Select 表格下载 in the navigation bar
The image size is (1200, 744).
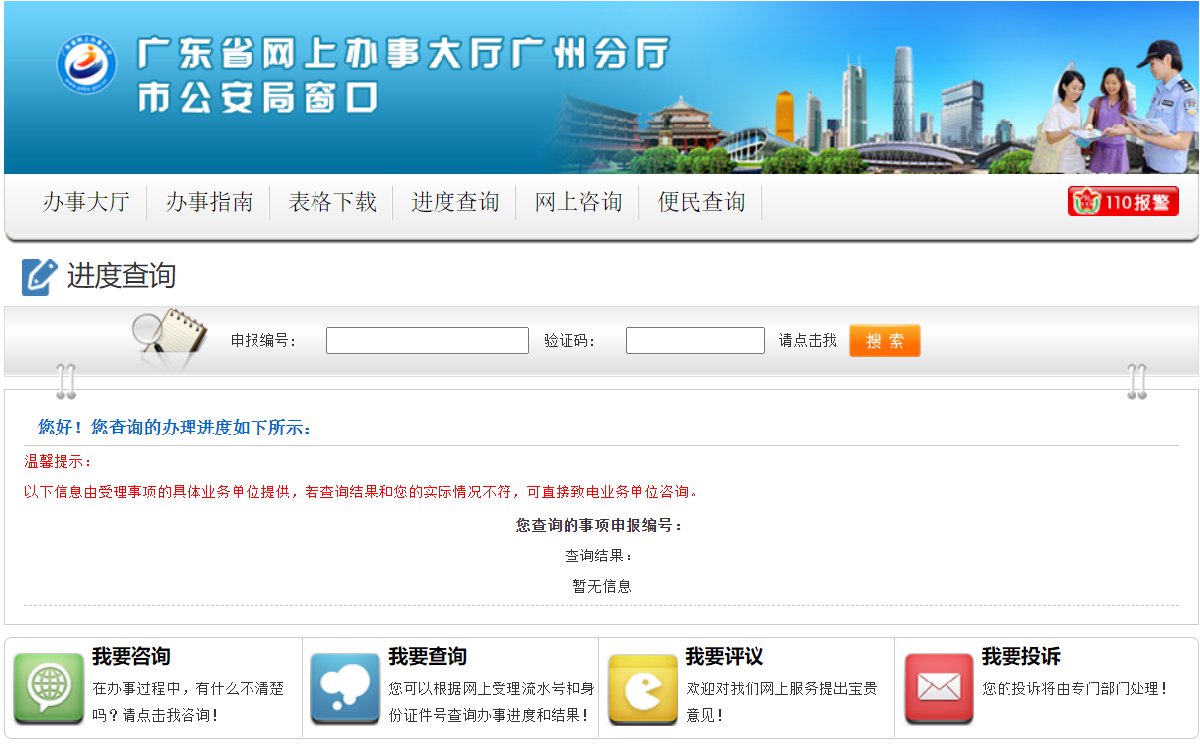[x=332, y=202]
